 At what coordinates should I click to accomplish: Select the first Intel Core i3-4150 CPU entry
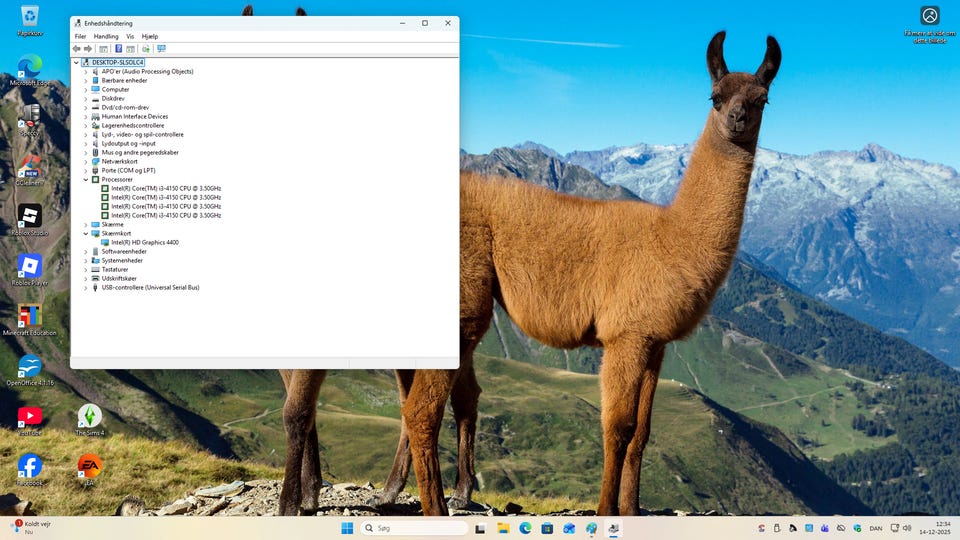[166, 189]
